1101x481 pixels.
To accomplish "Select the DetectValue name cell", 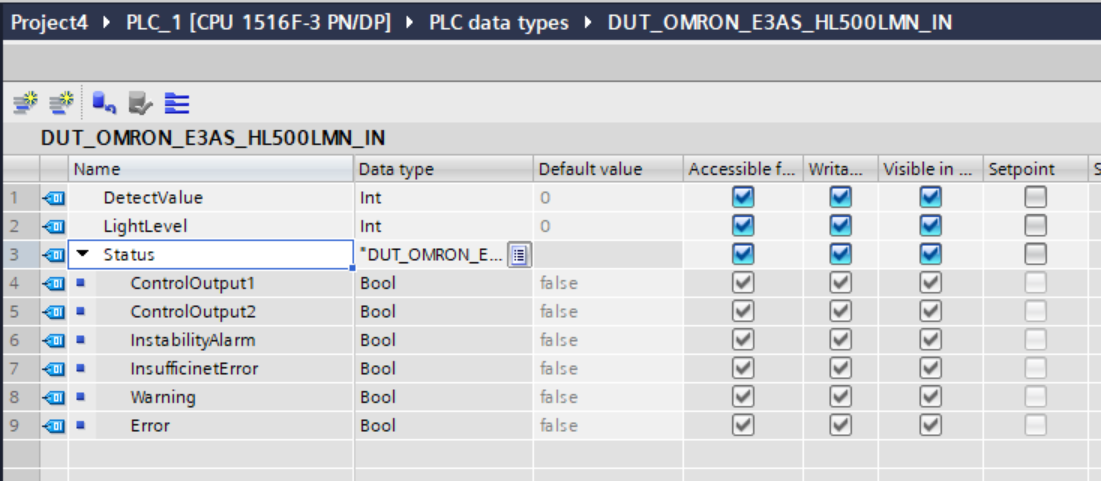I will pos(211,198).
